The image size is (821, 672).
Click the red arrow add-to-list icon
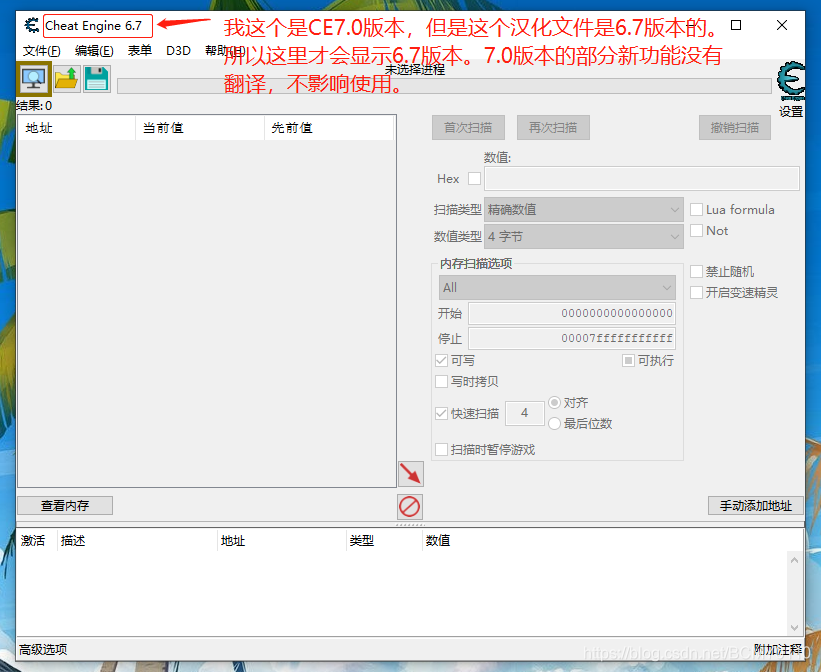tap(410, 474)
